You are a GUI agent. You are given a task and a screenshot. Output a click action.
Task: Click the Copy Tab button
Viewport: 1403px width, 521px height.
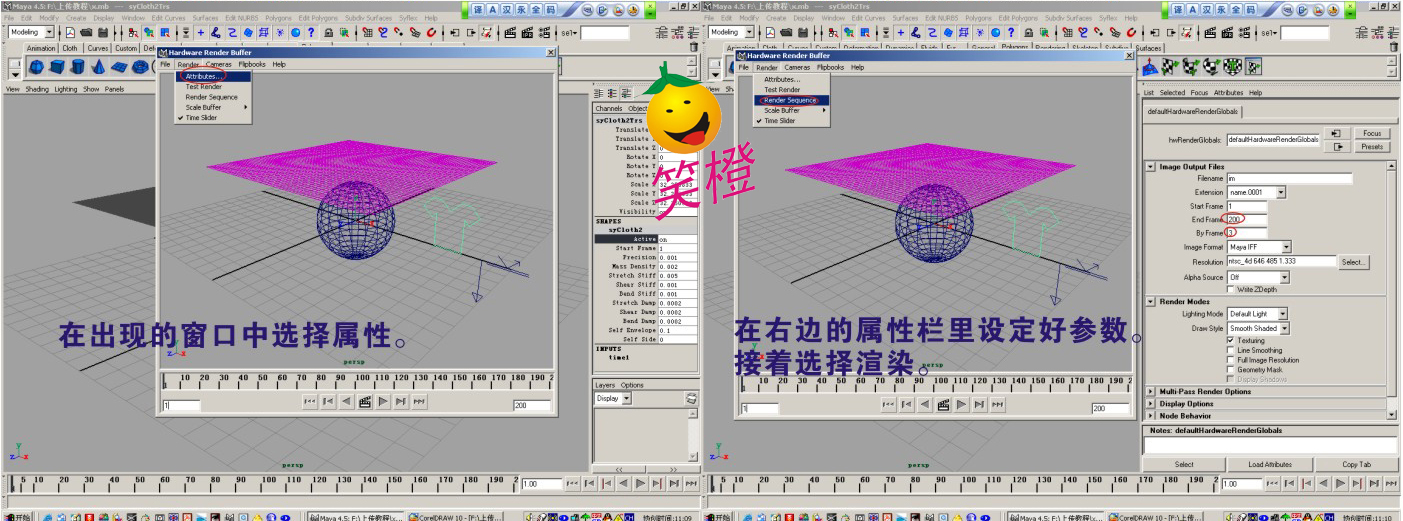tap(1355, 464)
